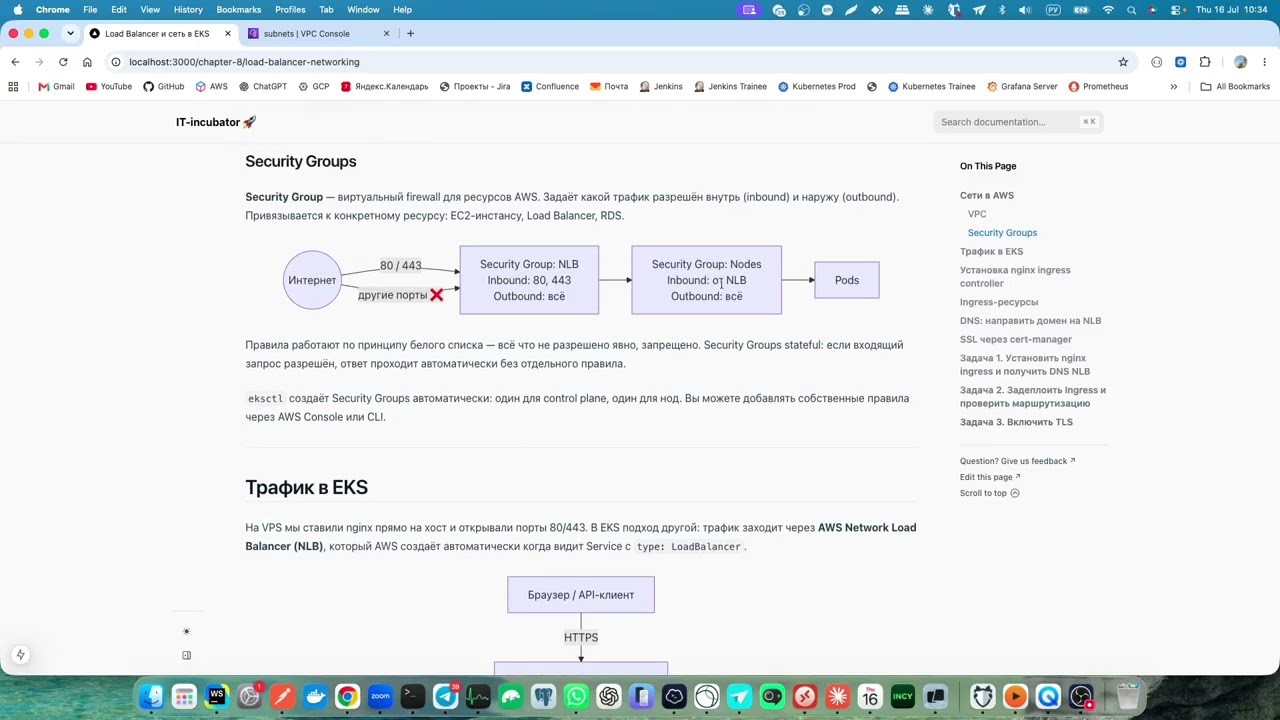Open the Chrome extensions puzzle icon
This screenshot has height=720, width=1280.
click(1205, 62)
